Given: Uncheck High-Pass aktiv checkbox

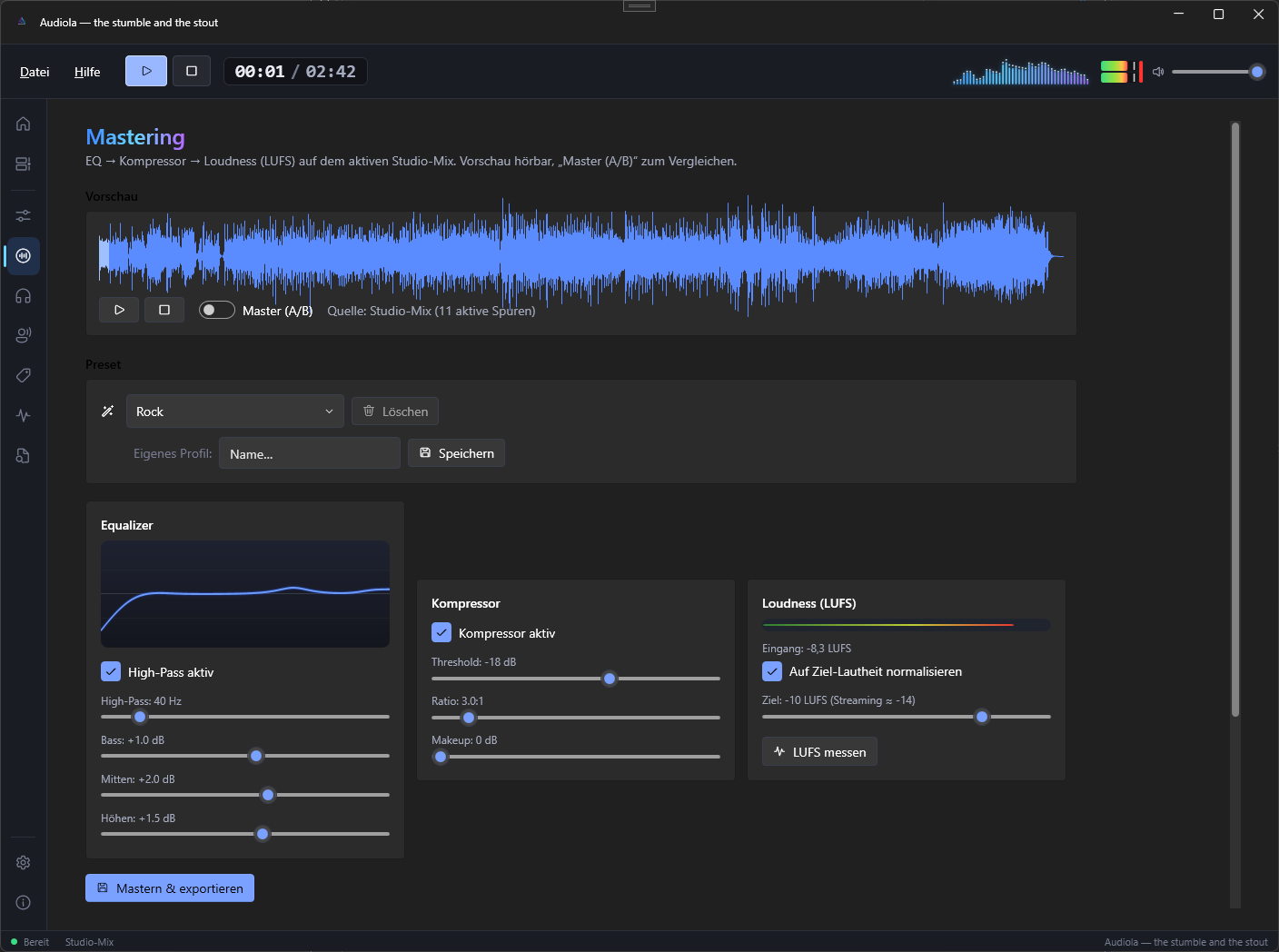Looking at the screenshot, I should pyautogui.click(x=111, y=671).
